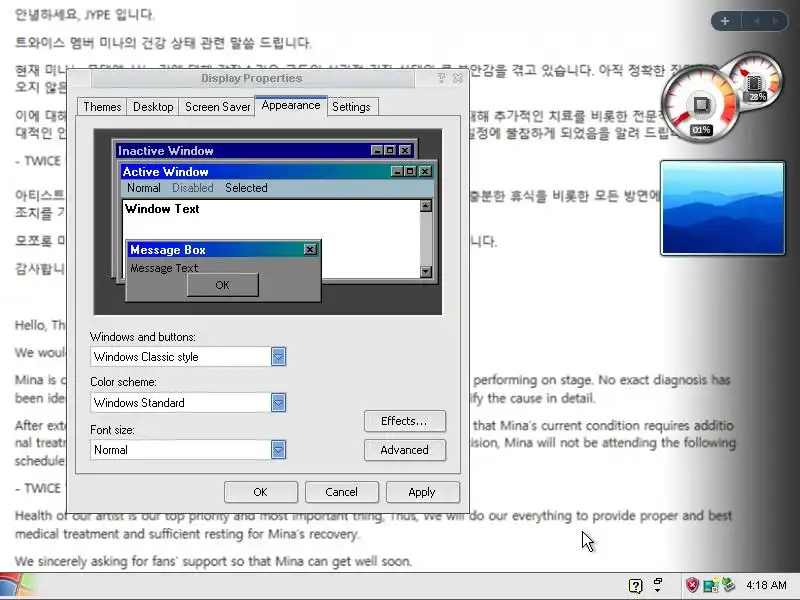Click the Safely Remove Hardware tray icon
Image resolution: width=800 pixels, height=600 pixels.
coord(729,585)
